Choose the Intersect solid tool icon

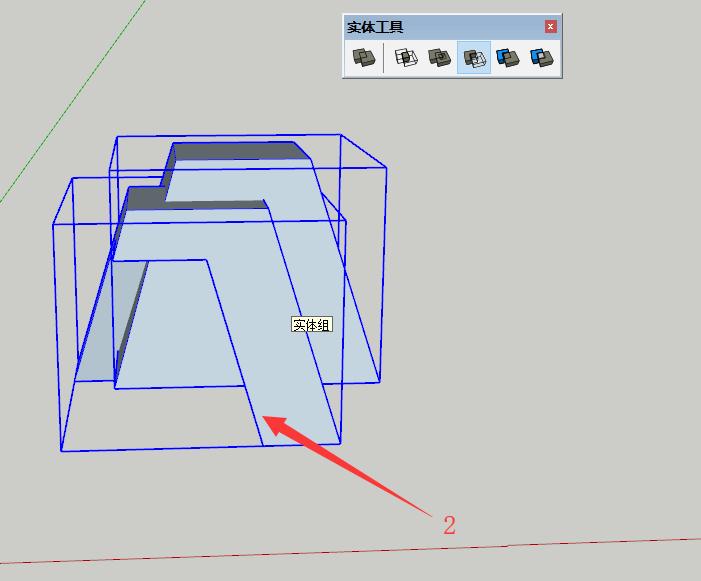(x=406, y=58)
